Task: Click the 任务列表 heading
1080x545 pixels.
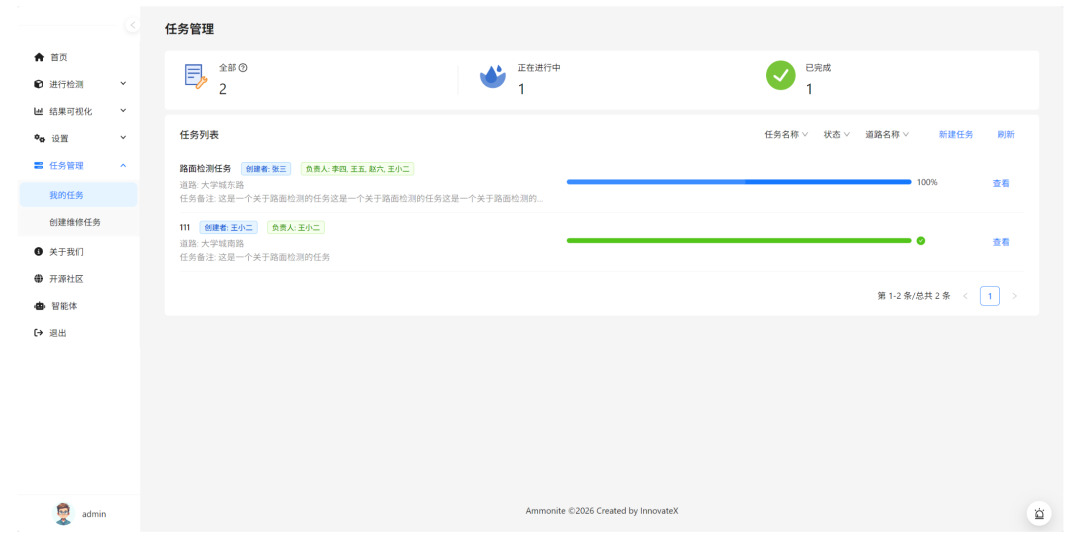Action: coord(199,135)
